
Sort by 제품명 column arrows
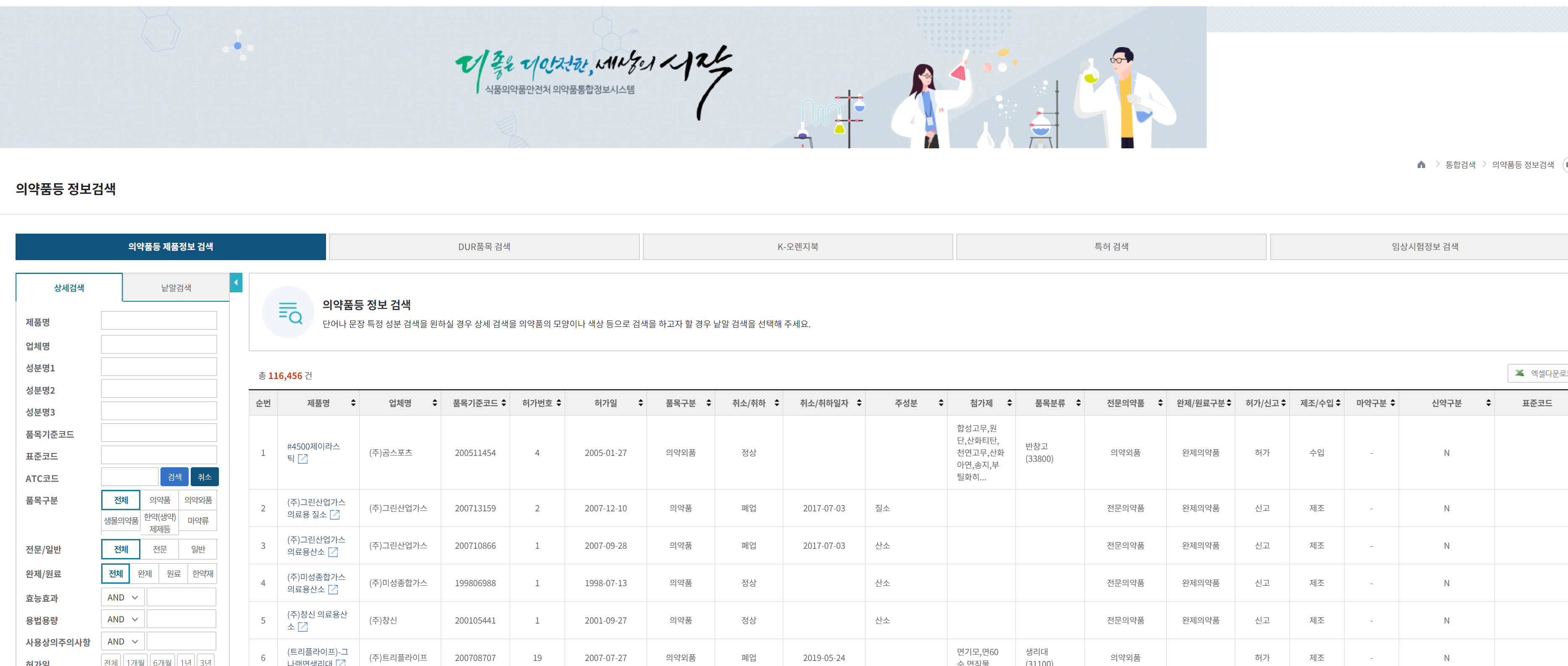(x=353, y=403)
